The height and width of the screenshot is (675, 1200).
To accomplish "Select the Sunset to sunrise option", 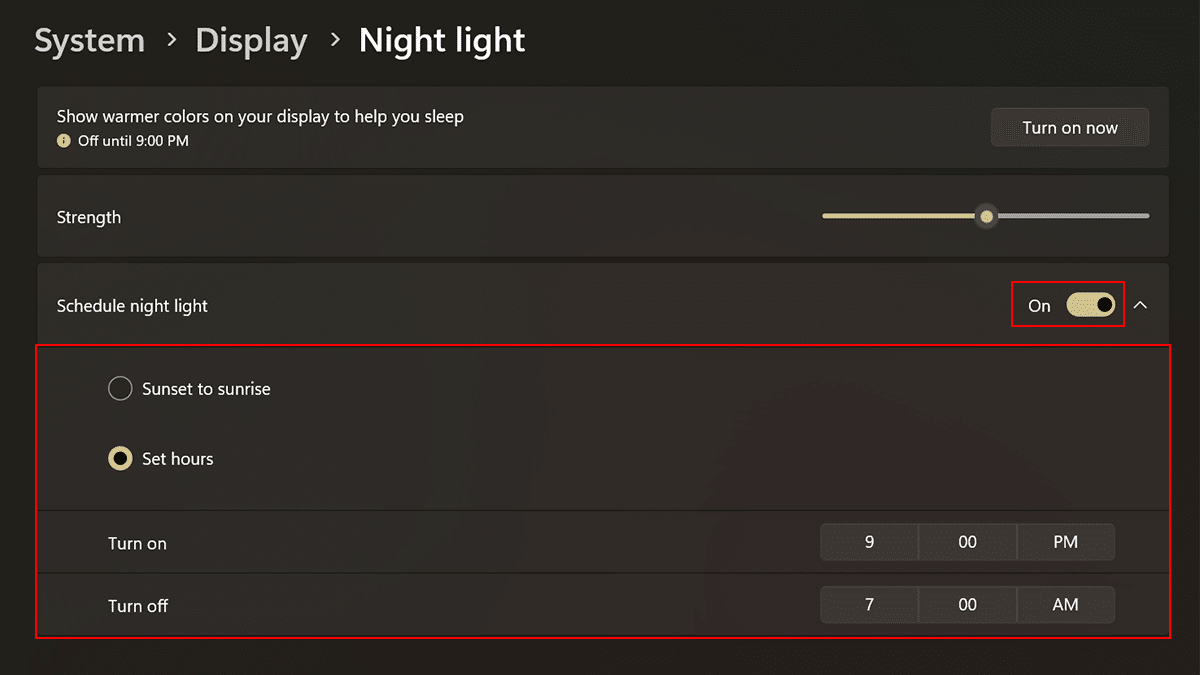I will pos(120,389).
